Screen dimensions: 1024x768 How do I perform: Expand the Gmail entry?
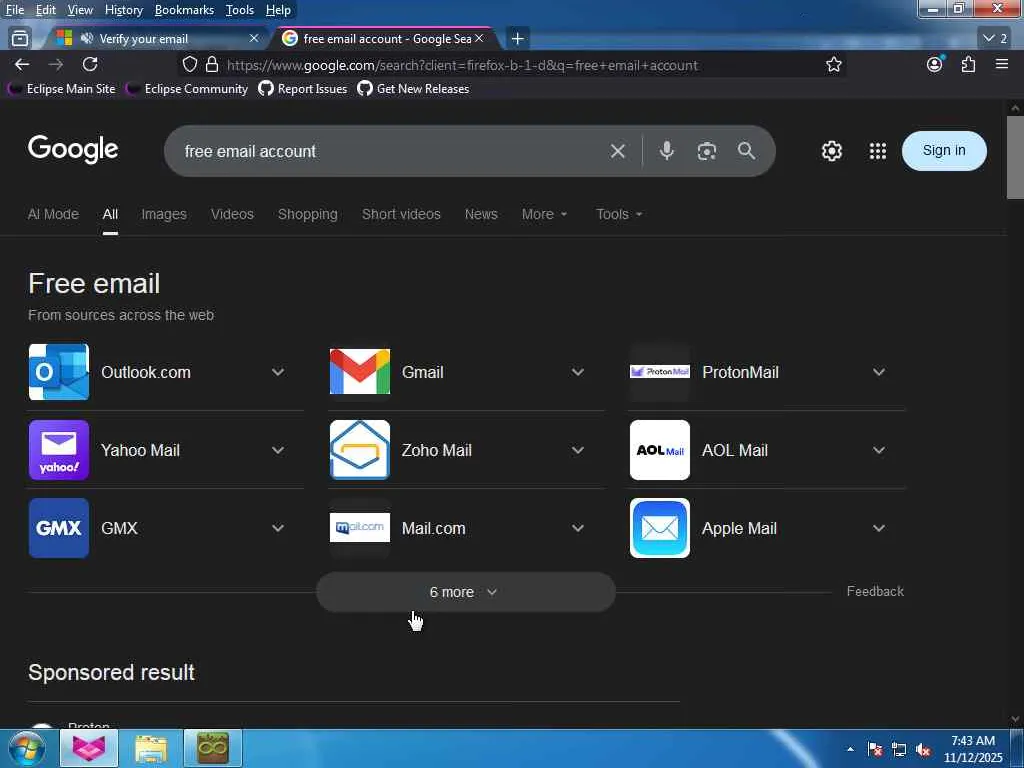click(578, 372)
